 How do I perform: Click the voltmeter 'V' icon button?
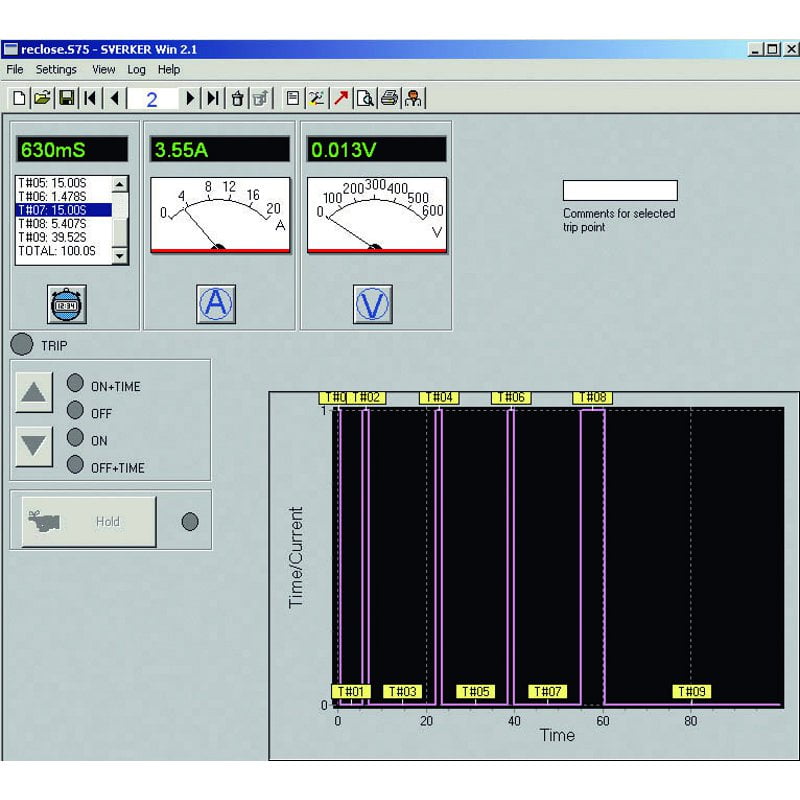(x=372, y=303)
